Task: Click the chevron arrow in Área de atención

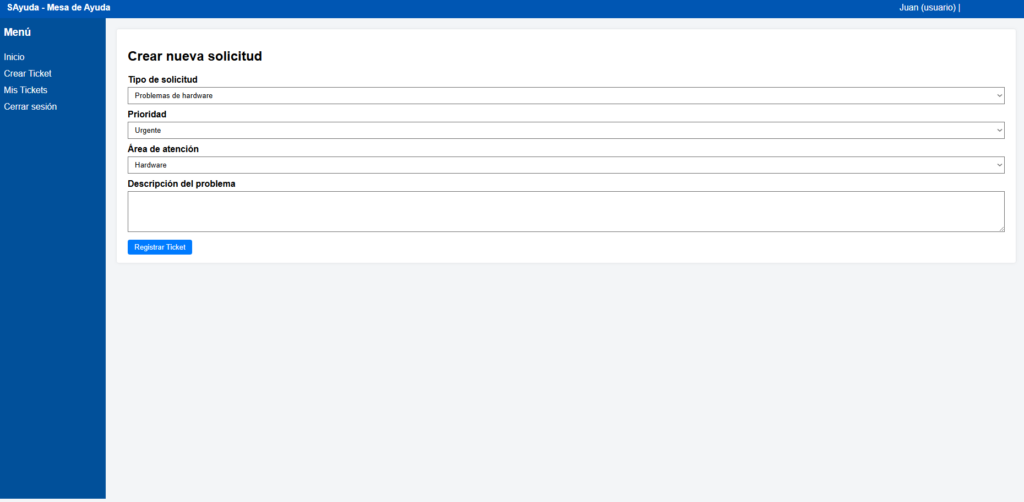Action: (999, 165)
